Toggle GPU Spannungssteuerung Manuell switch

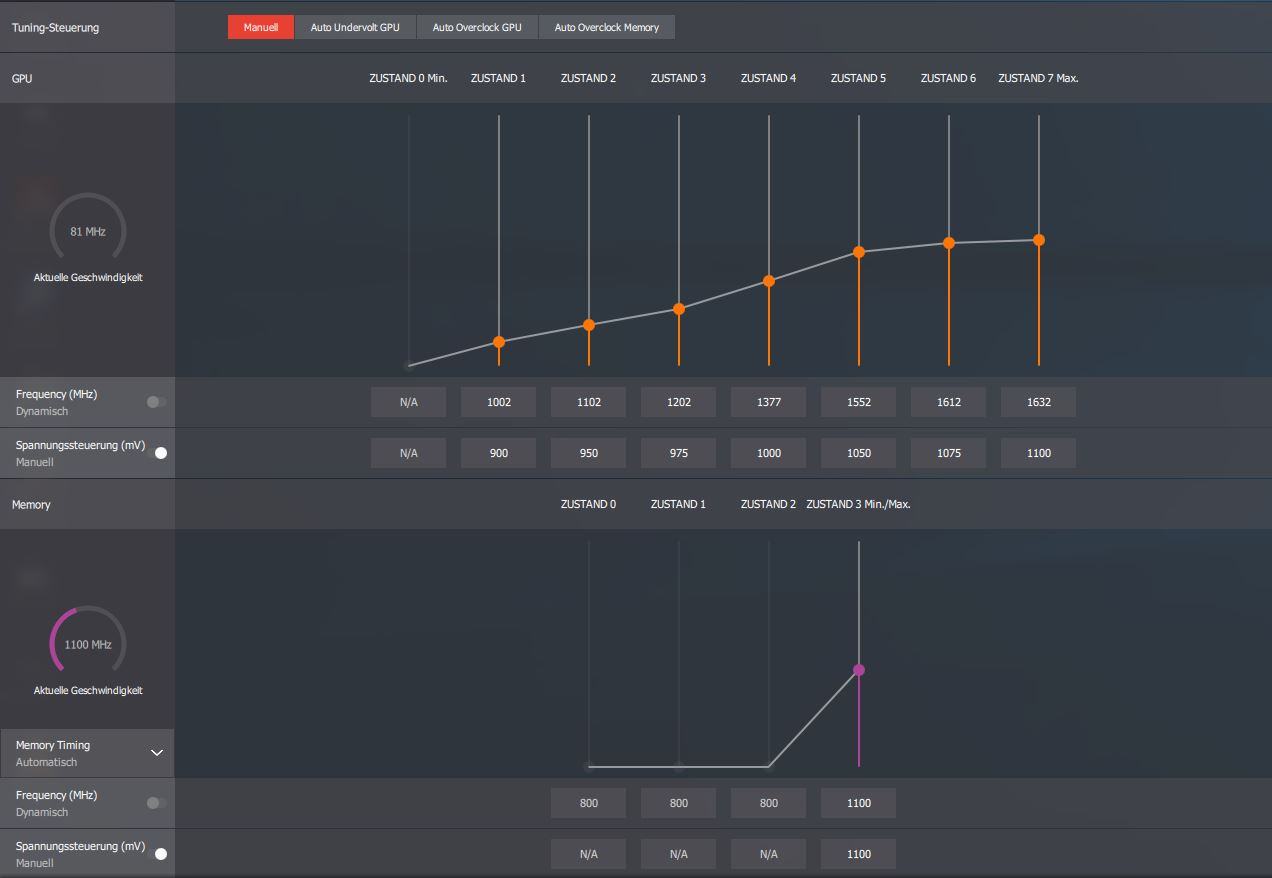click(x=156, y=453)
